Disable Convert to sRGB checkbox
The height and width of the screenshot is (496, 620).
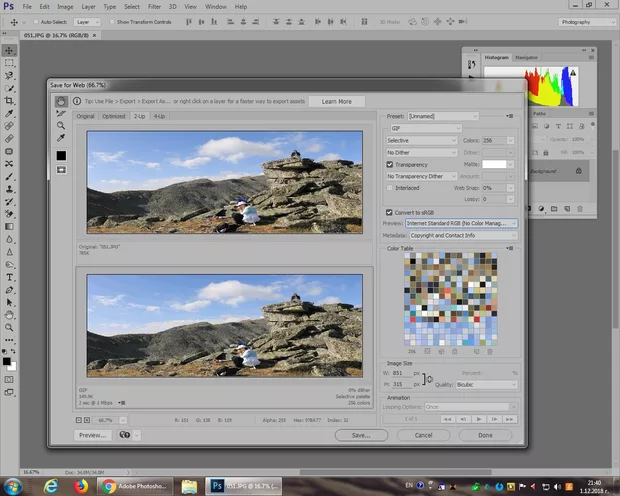pos(390,212)
